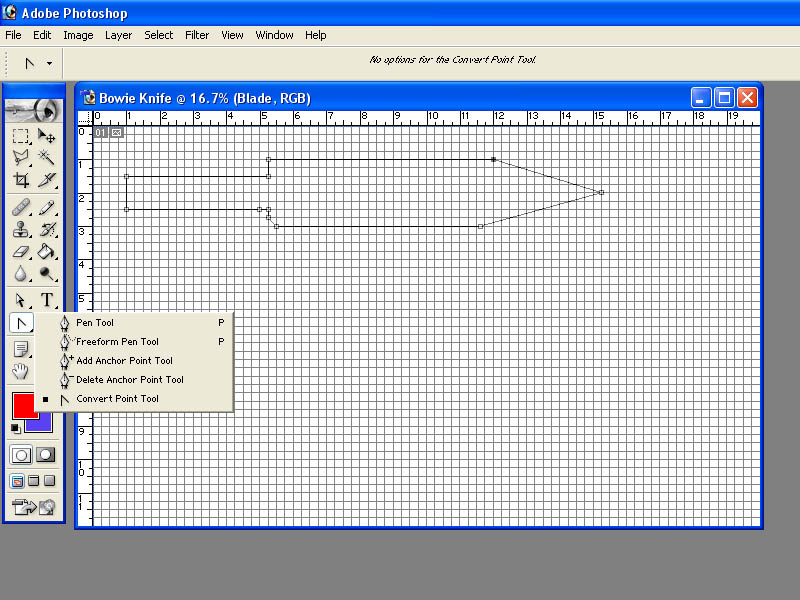Switch to Standard editing mode
The width and height of the screenshot is (800, 600).
(x=21, y=455)
